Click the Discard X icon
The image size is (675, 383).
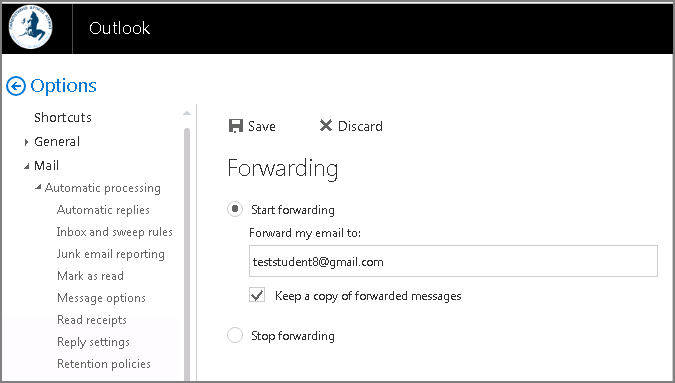[326, 126]
